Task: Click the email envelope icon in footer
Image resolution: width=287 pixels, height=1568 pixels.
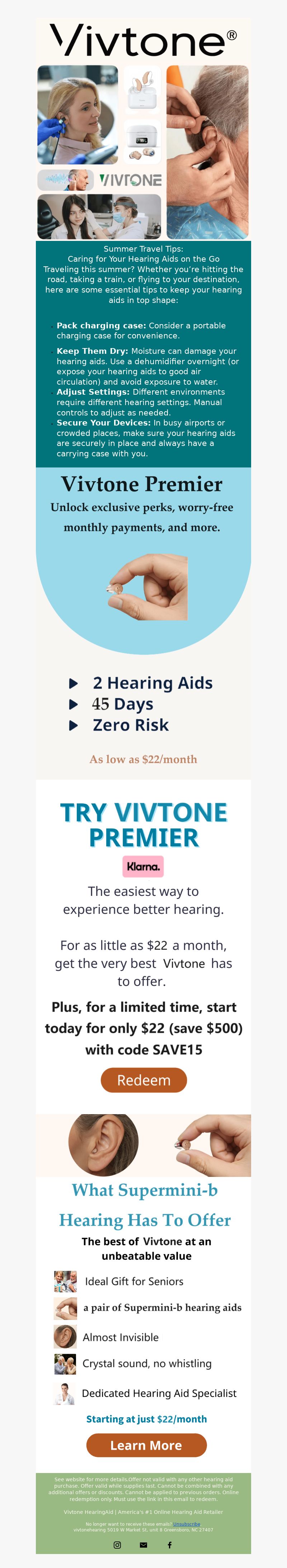Action: 143,1545
